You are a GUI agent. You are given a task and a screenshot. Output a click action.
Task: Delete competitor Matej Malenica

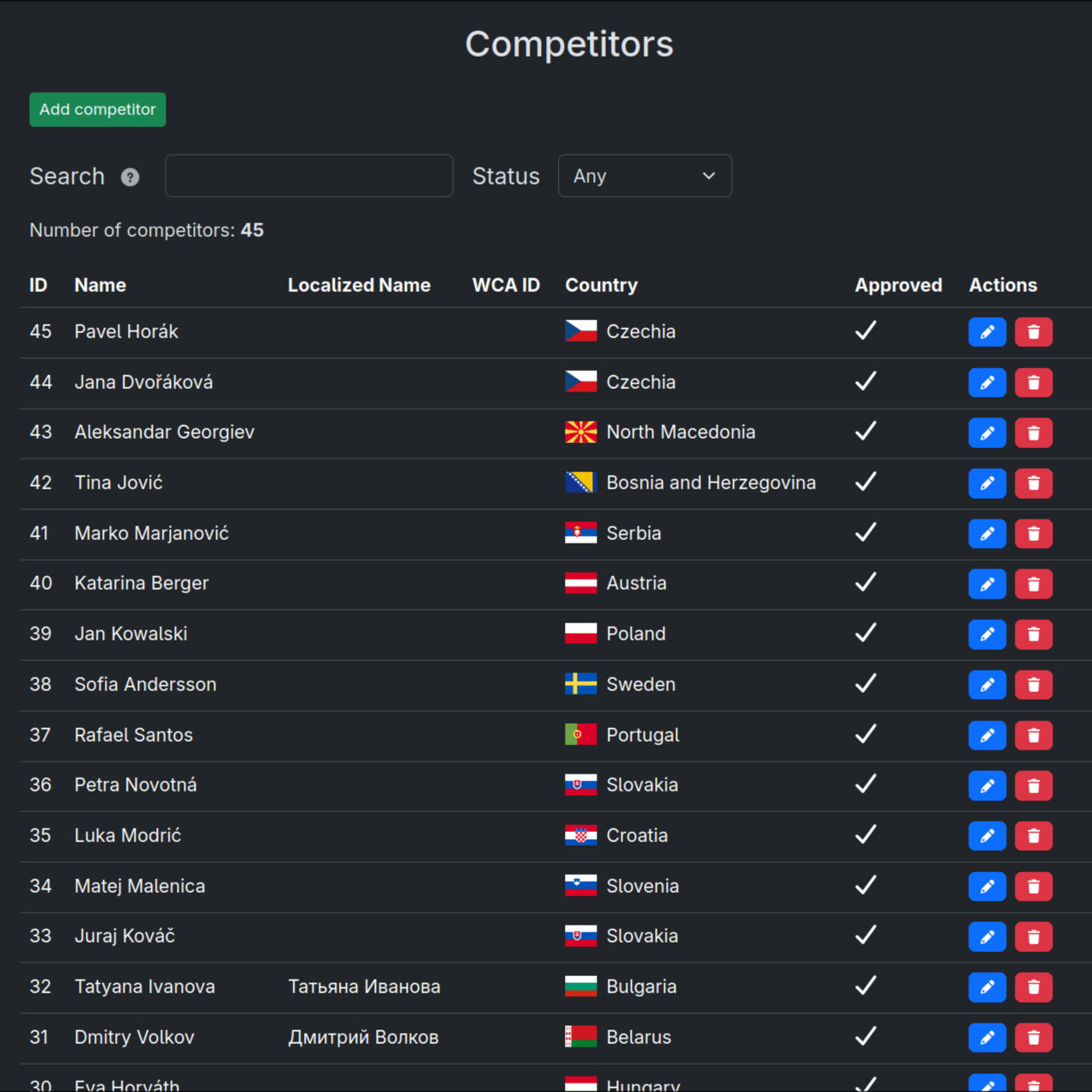click(1033, 887)
